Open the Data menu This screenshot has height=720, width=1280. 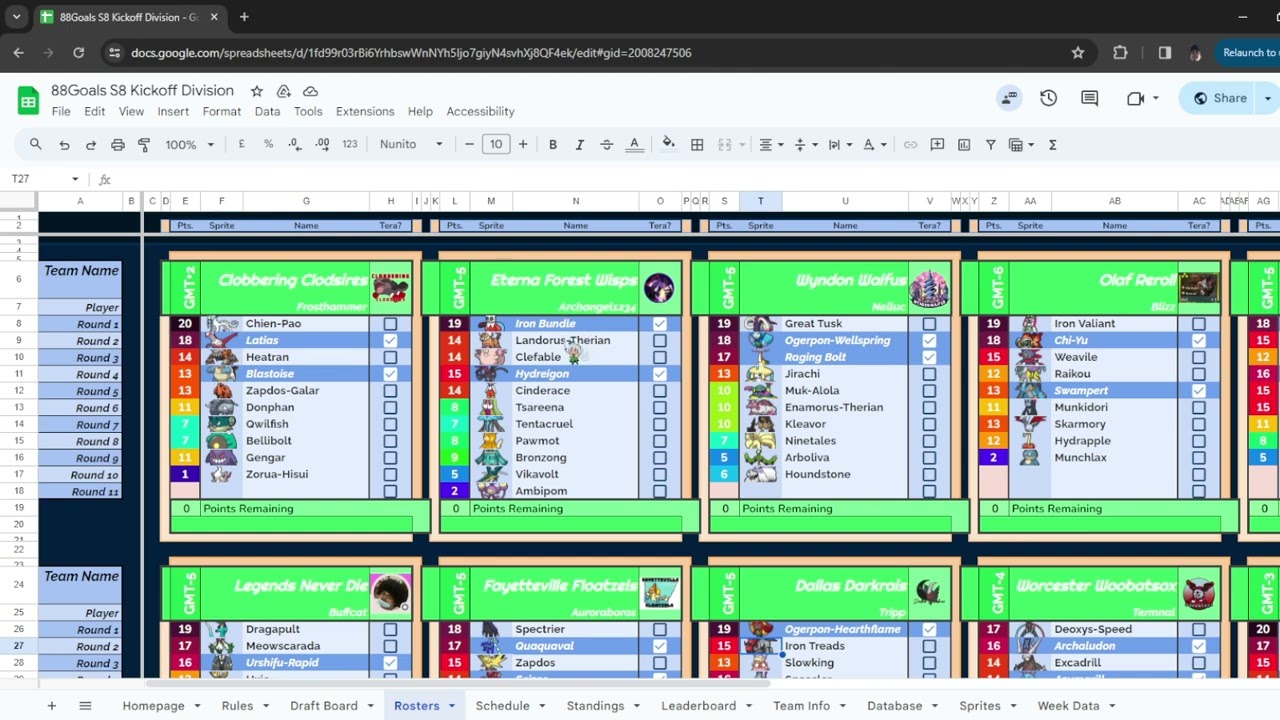coord(267,112)
